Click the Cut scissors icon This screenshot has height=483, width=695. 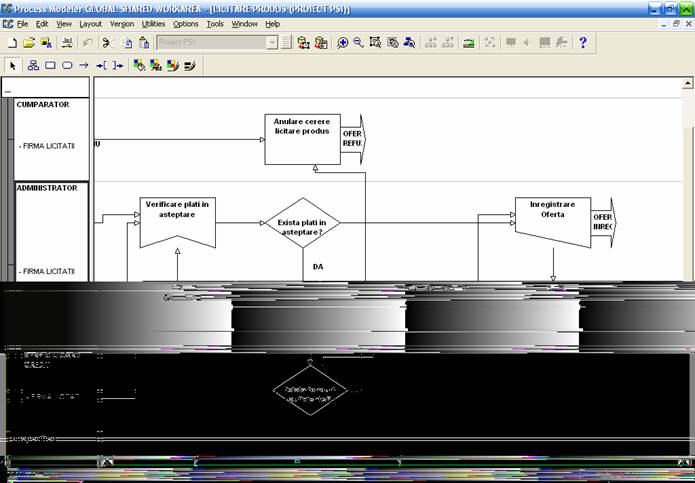pos(108,43)
